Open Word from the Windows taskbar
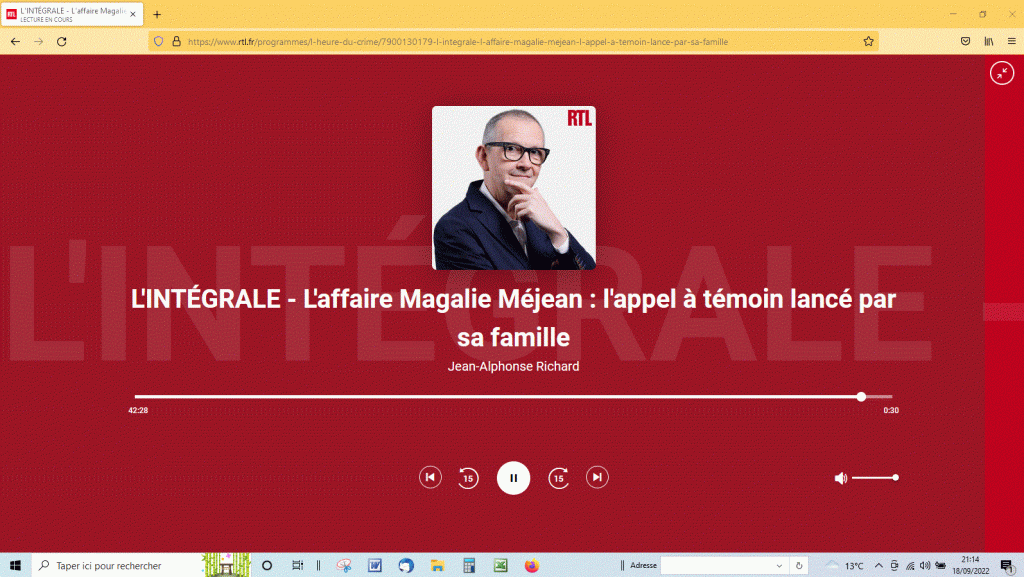This screenshot has width=1024, height=577. click(375, 565)
